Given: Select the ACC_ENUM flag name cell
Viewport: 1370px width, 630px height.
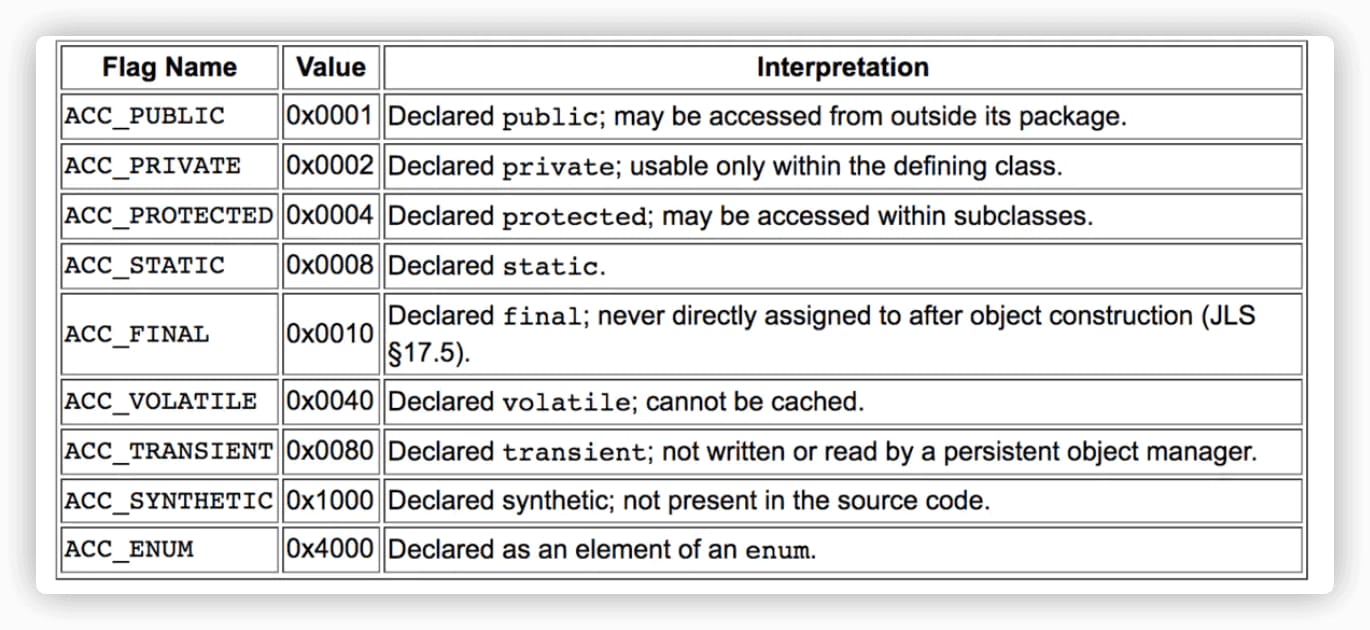Looking at the screenshot, I should (x=169, y=550).
